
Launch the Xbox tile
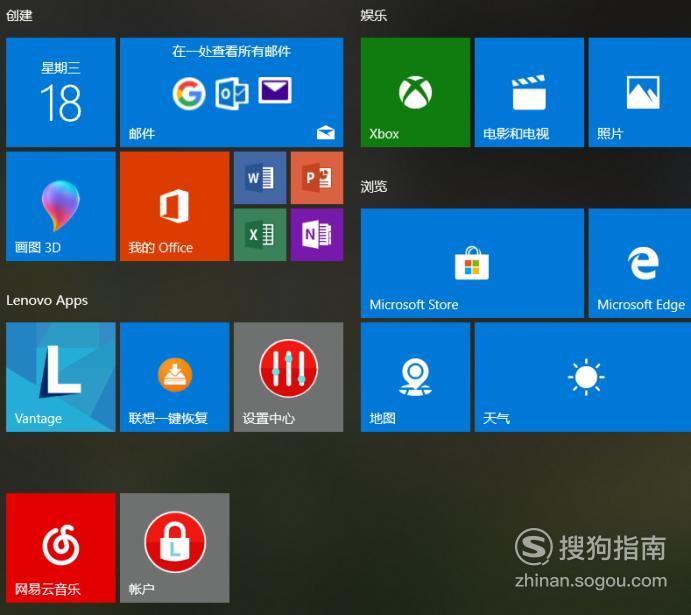(416, 92)
